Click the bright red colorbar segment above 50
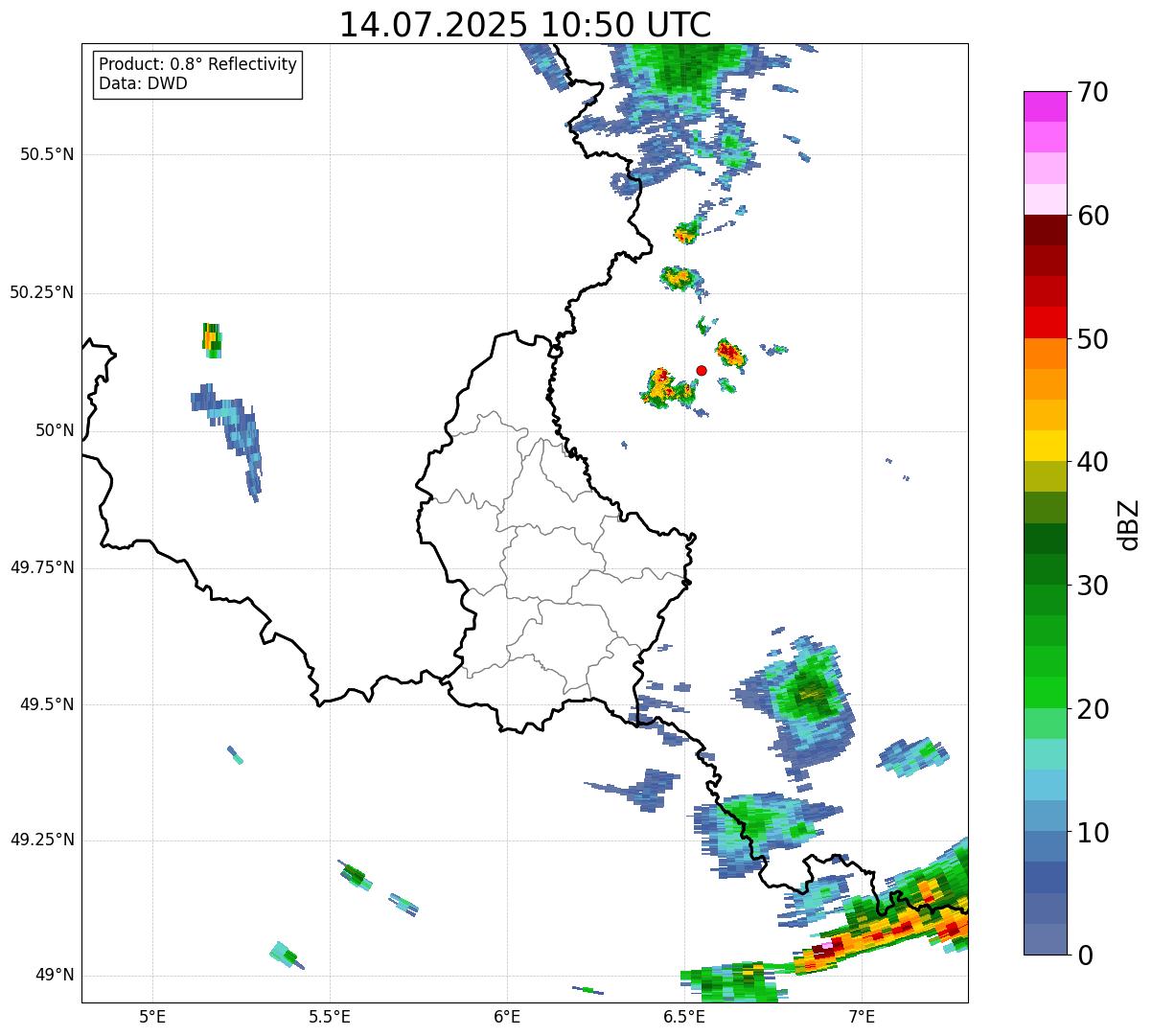Image resolution: width=1152 pixels, height=1036 pixels. click(1045, 323)
